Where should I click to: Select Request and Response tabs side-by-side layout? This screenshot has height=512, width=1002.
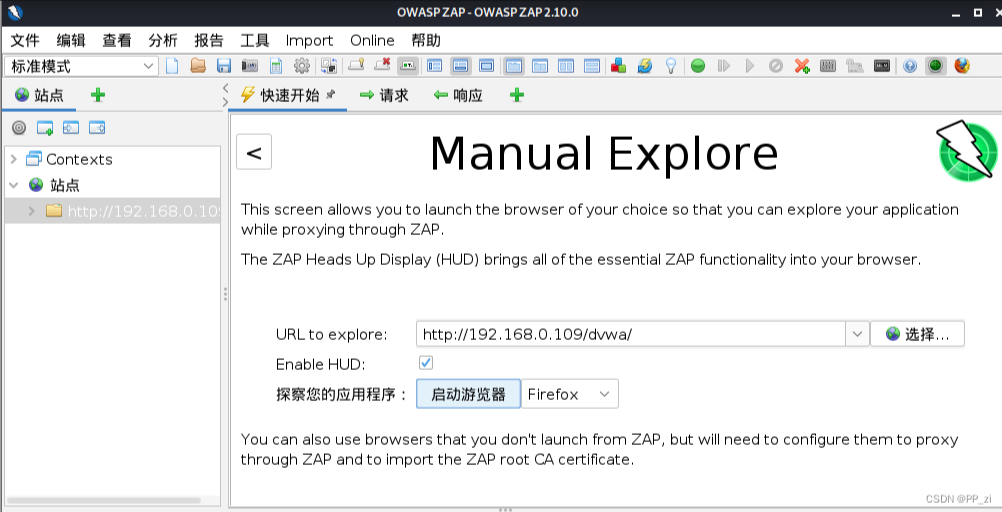point(514,66)
